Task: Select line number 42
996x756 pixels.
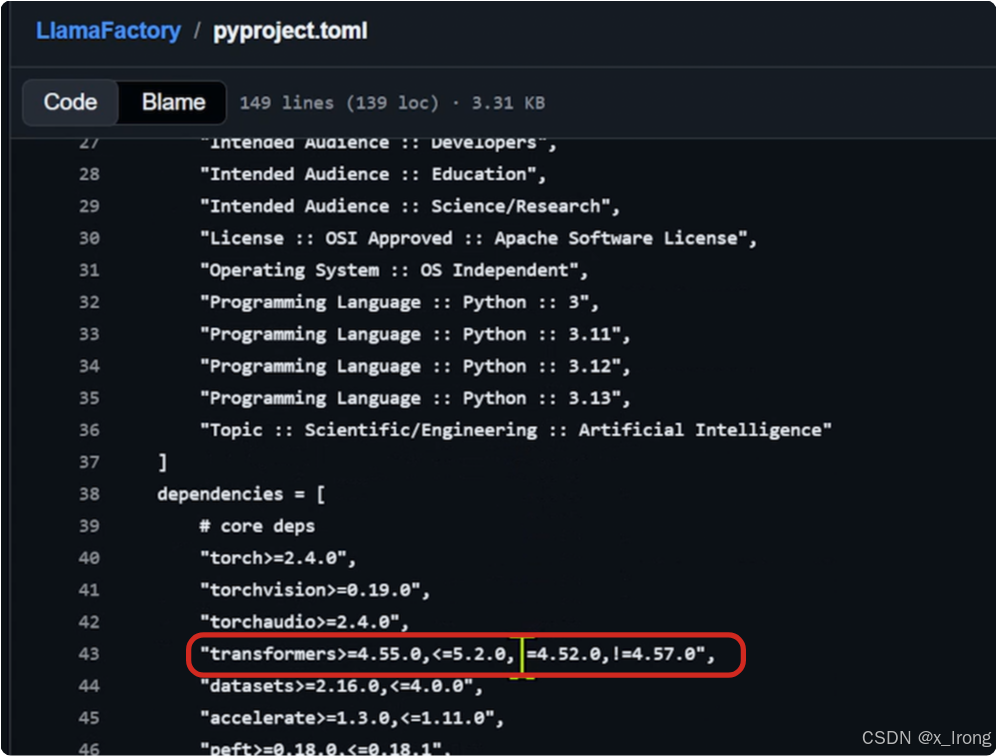Action: click(90, 622)
